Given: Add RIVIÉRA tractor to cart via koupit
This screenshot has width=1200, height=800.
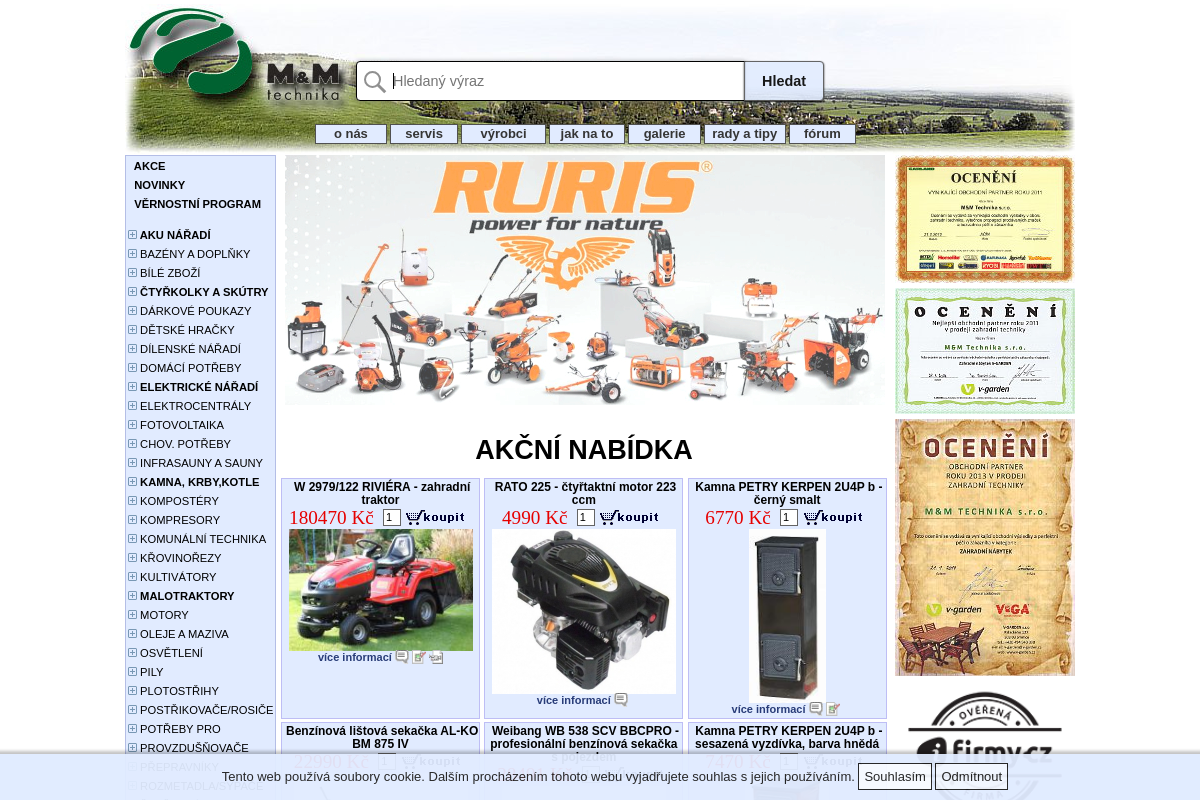Looking at the screenshot, I should pyautogui.click(x=435, y=517).
